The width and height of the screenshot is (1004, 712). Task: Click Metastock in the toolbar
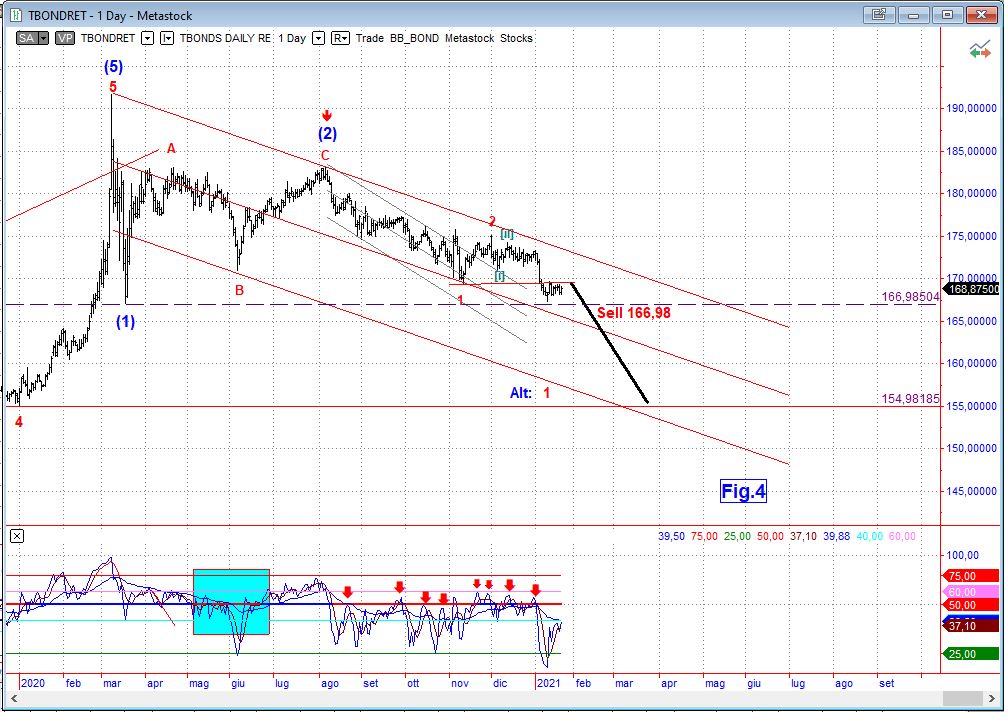click(469, 38)
